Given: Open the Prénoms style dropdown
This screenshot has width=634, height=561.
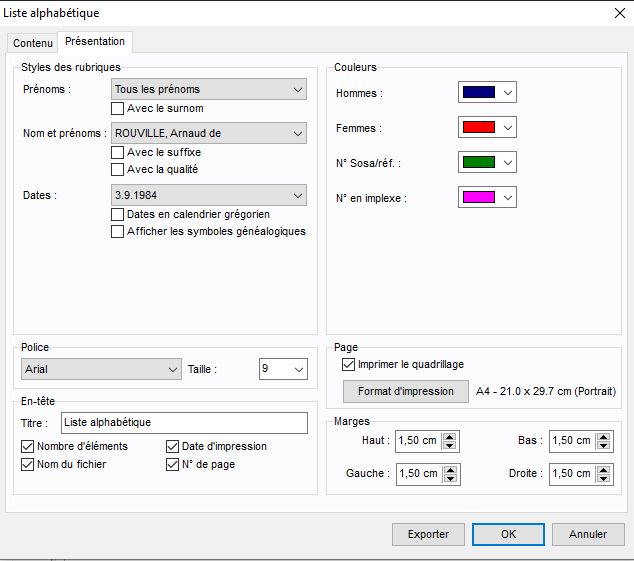Looking at the screenshot, I should point(209,90).
